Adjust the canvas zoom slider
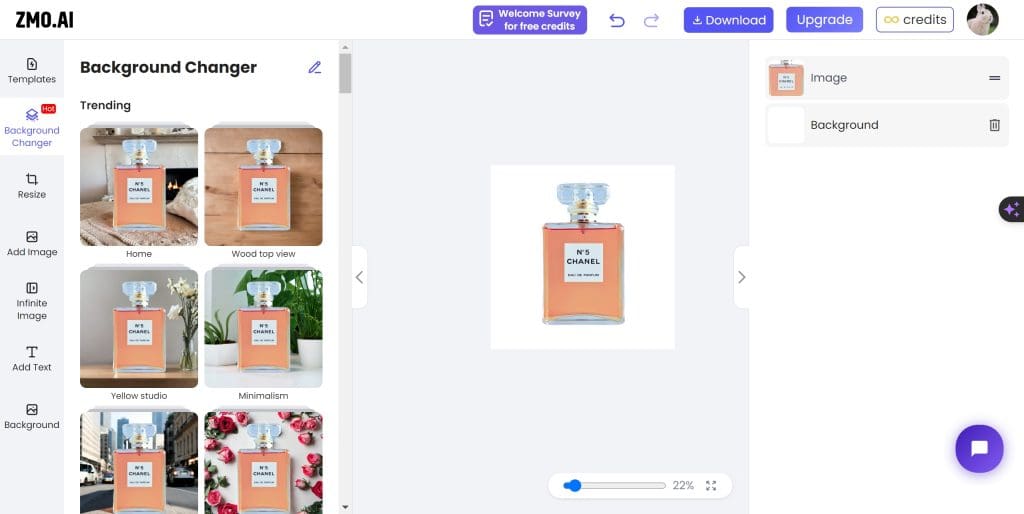1024x514 pixels. coord(615,485)
